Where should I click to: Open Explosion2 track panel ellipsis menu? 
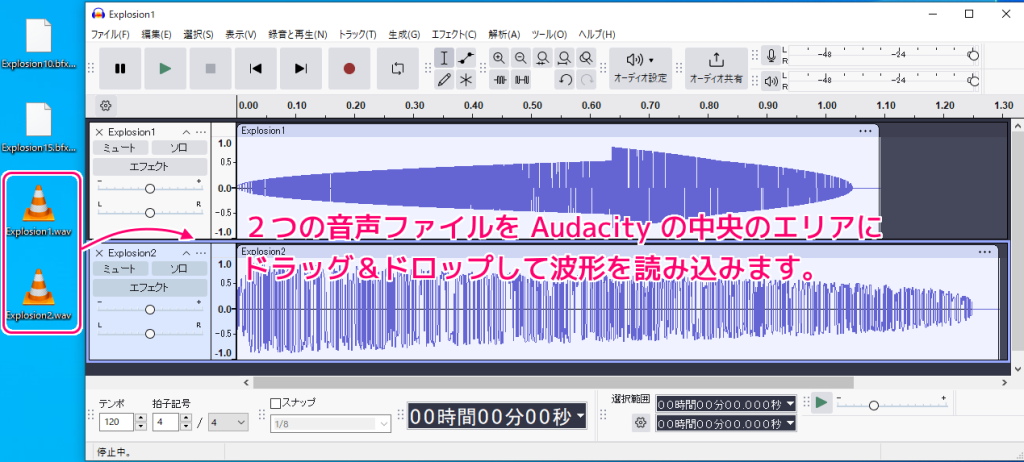[x=200, y=253]
